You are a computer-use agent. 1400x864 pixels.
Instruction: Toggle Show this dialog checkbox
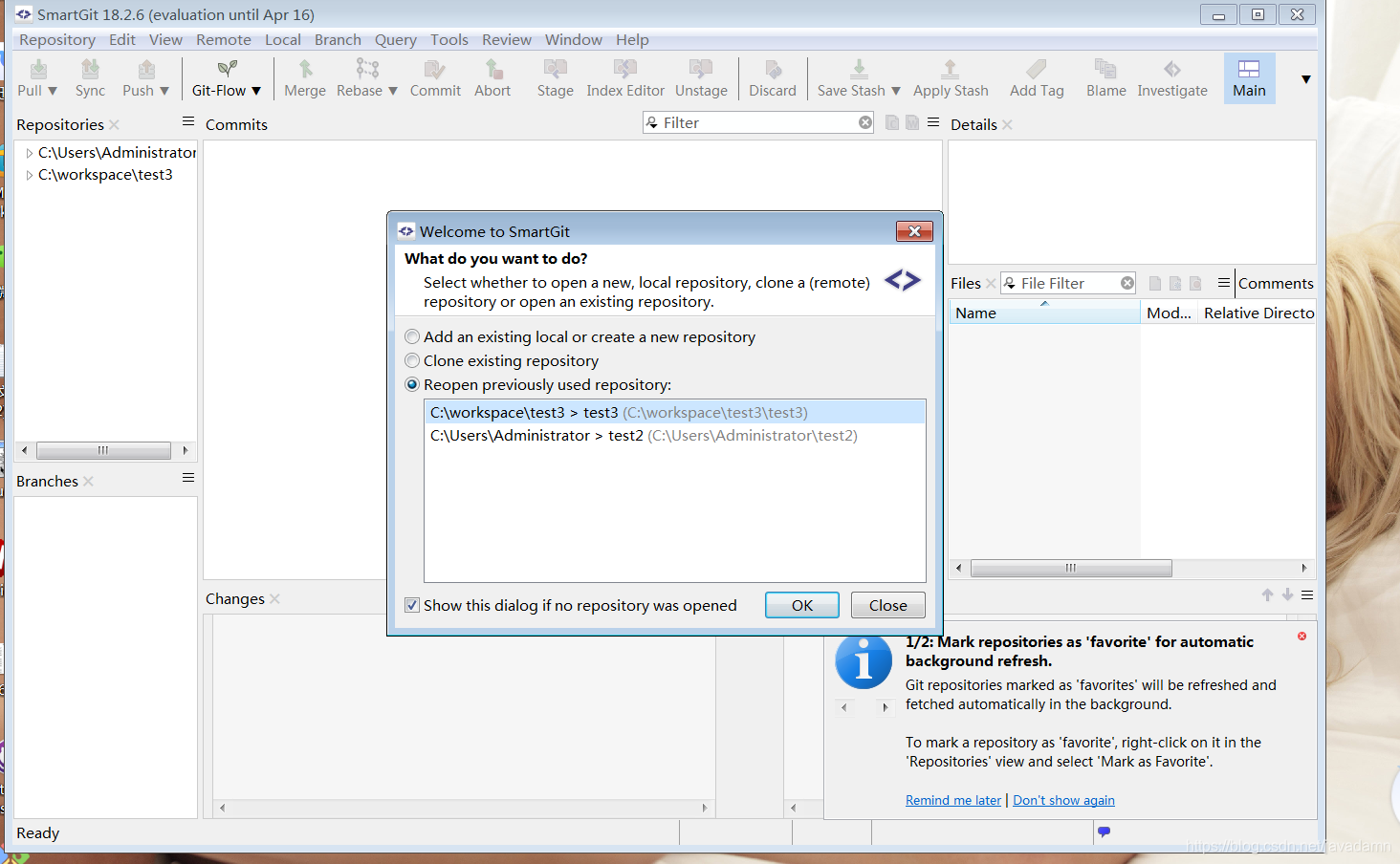[x=412, y=605]
